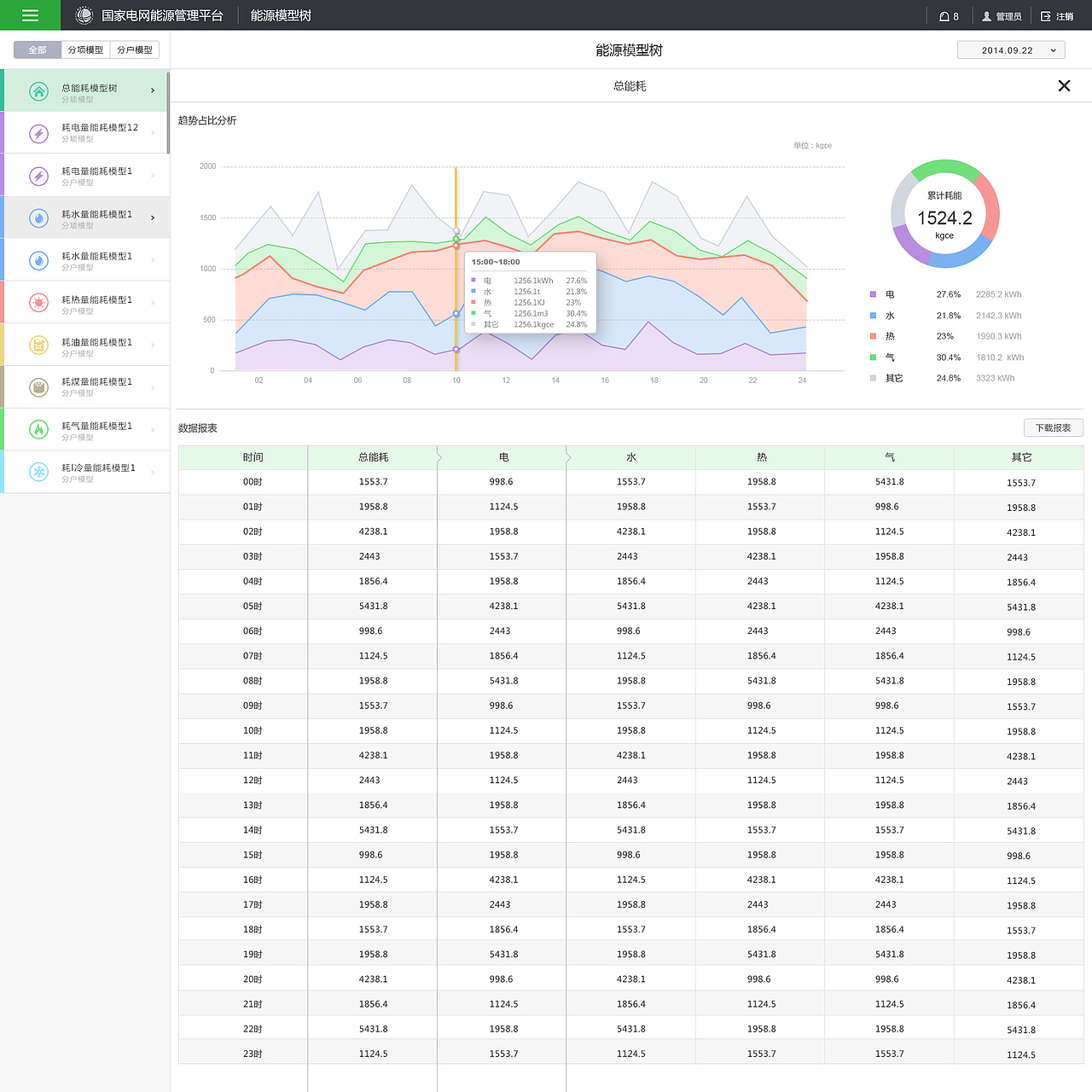Image resolution: width=1092 pixels, height=1092 pixels.
Task: Expand the 耗气量能耗模型1 chevron
Action: (x=153, y=429)
